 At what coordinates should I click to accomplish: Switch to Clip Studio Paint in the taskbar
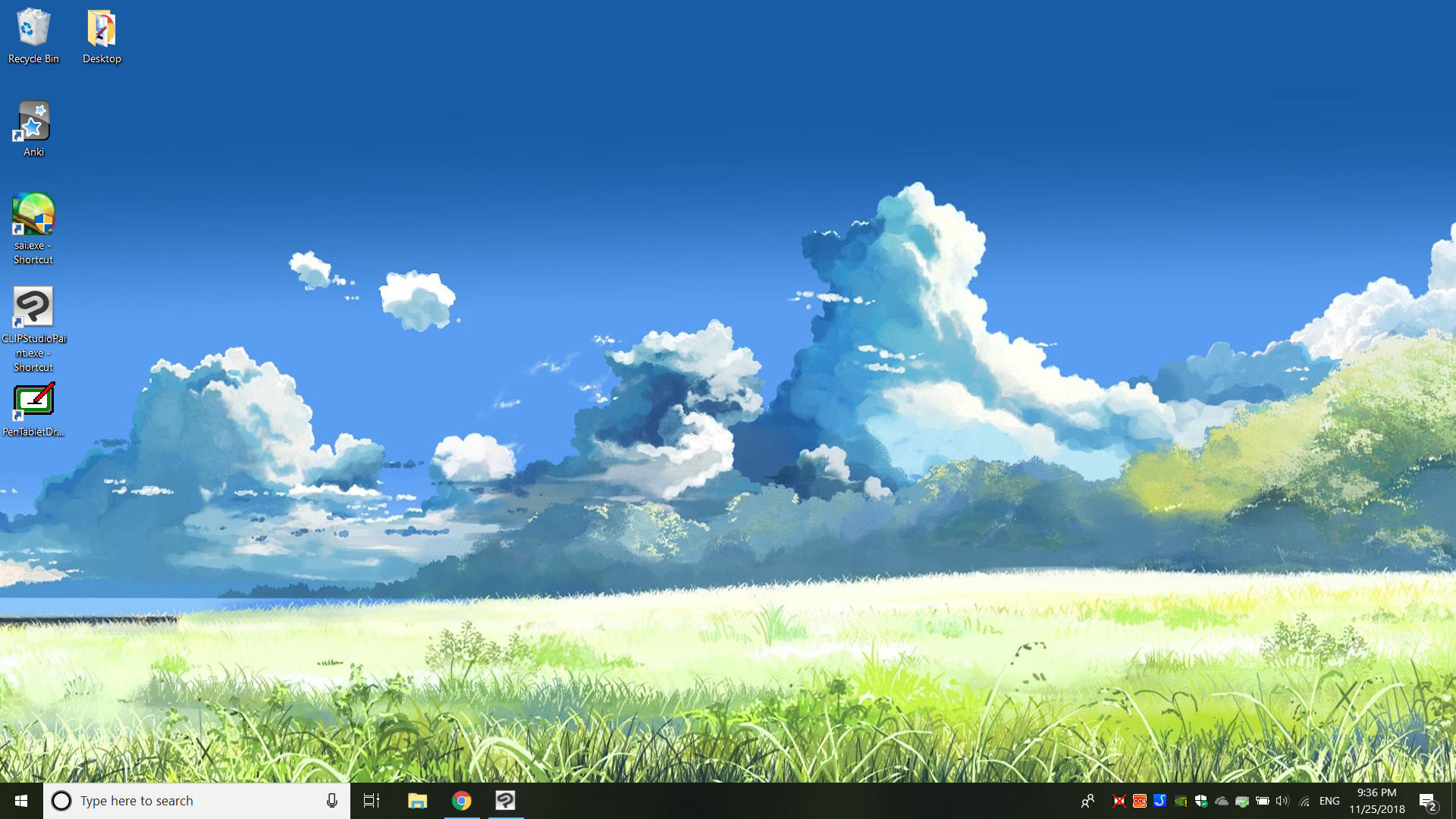coord(506,801)
